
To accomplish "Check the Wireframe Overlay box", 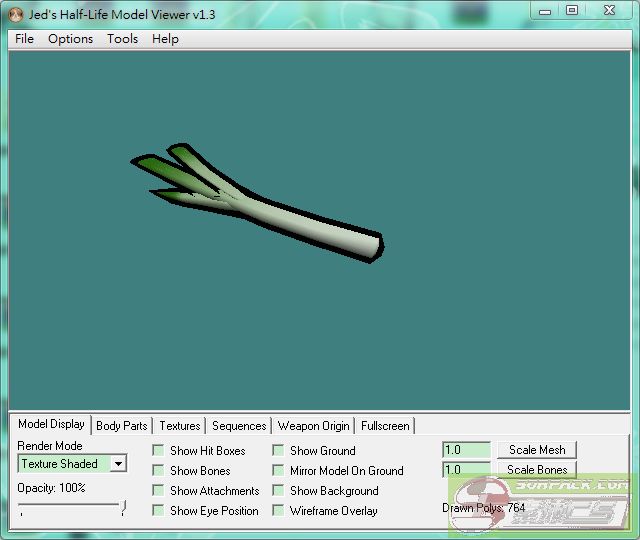I will tap(278, 511).
